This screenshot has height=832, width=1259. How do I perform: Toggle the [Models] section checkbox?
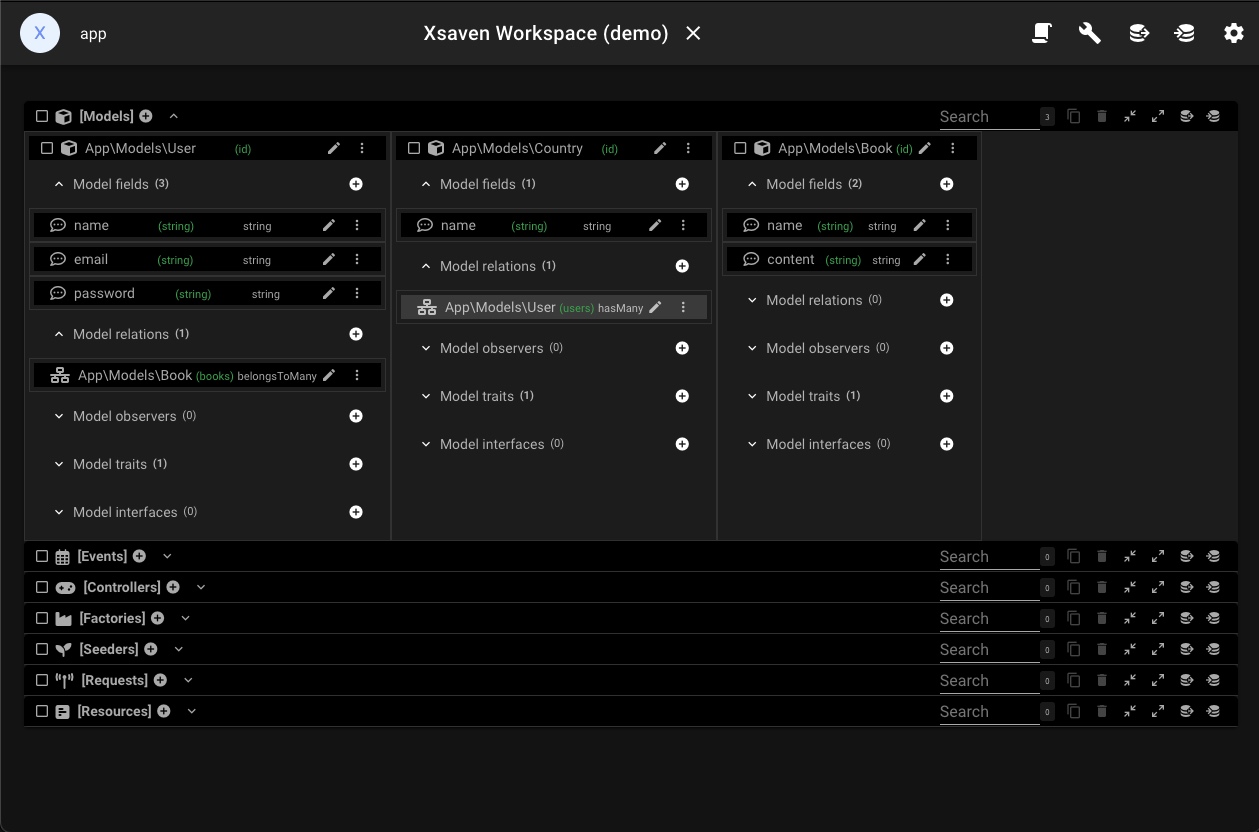click(42, 116)
